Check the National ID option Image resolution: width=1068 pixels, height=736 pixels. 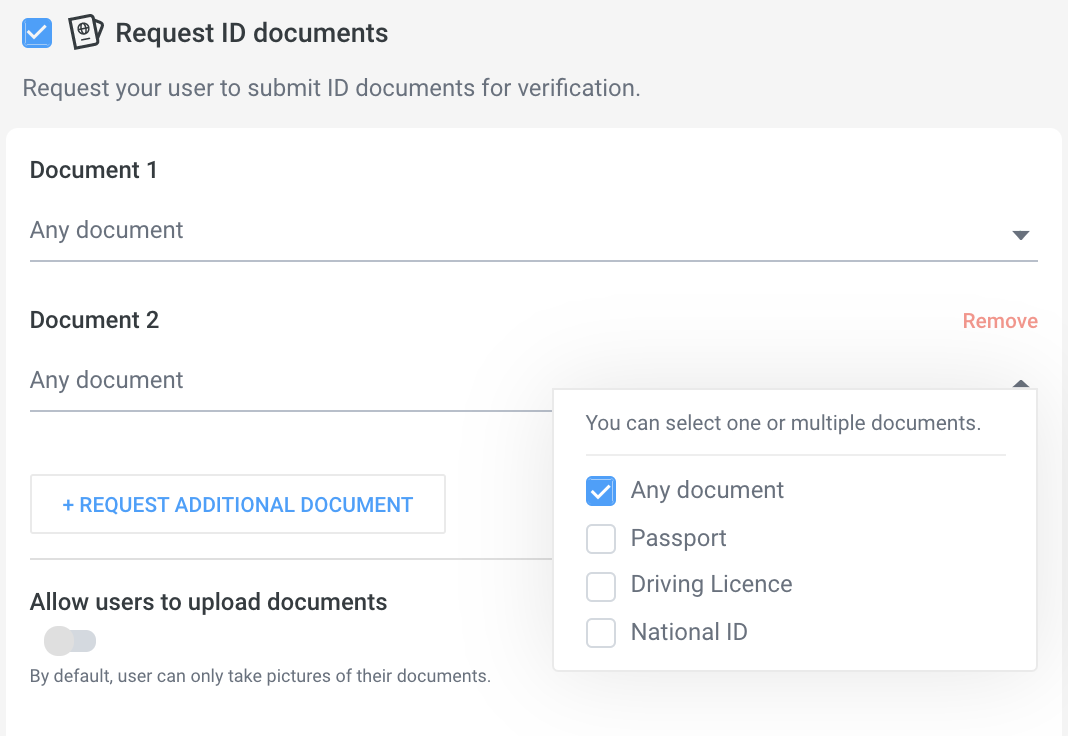point(601,633)
